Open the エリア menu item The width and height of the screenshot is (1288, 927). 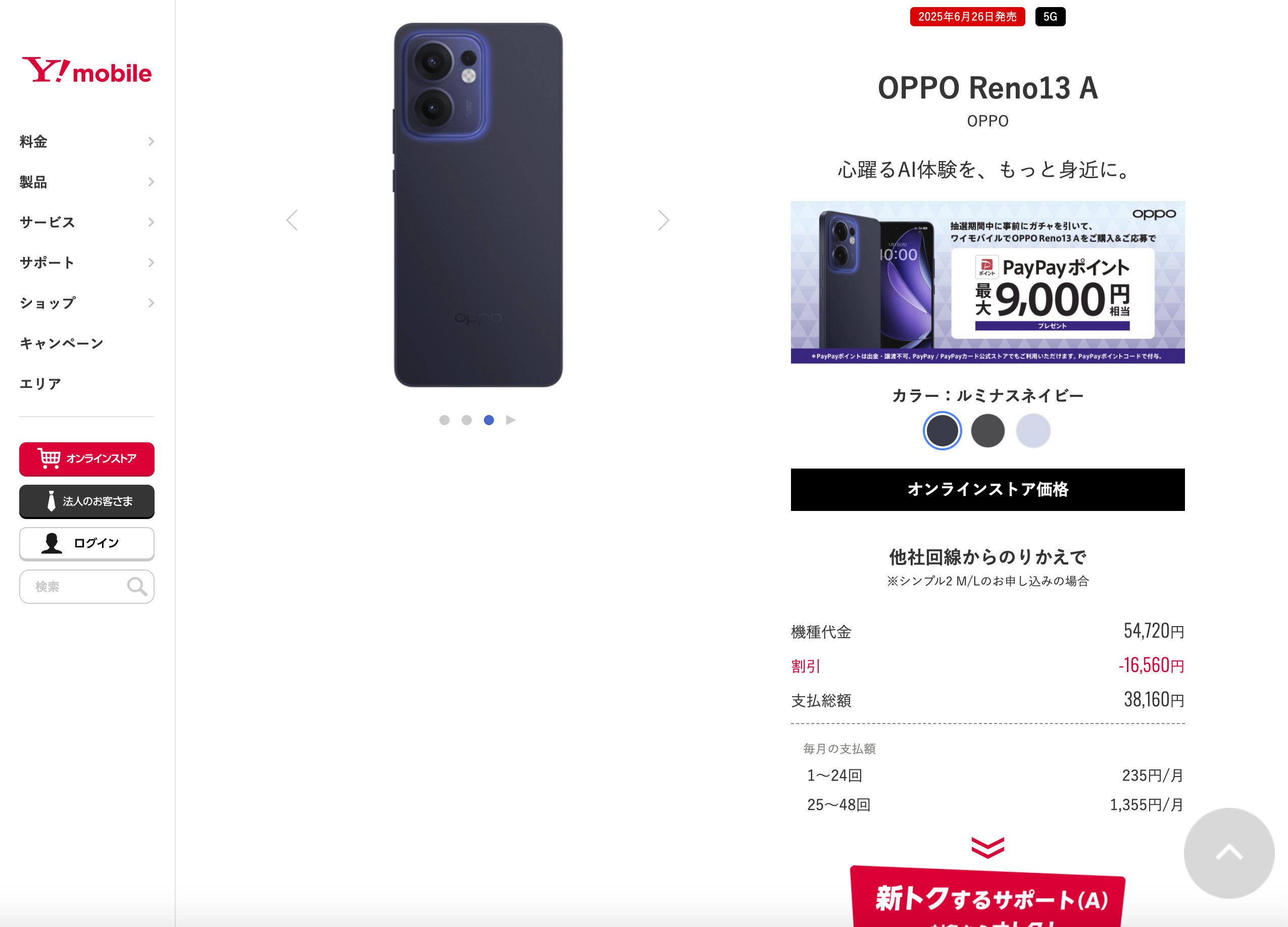click(x=40, y=384)
